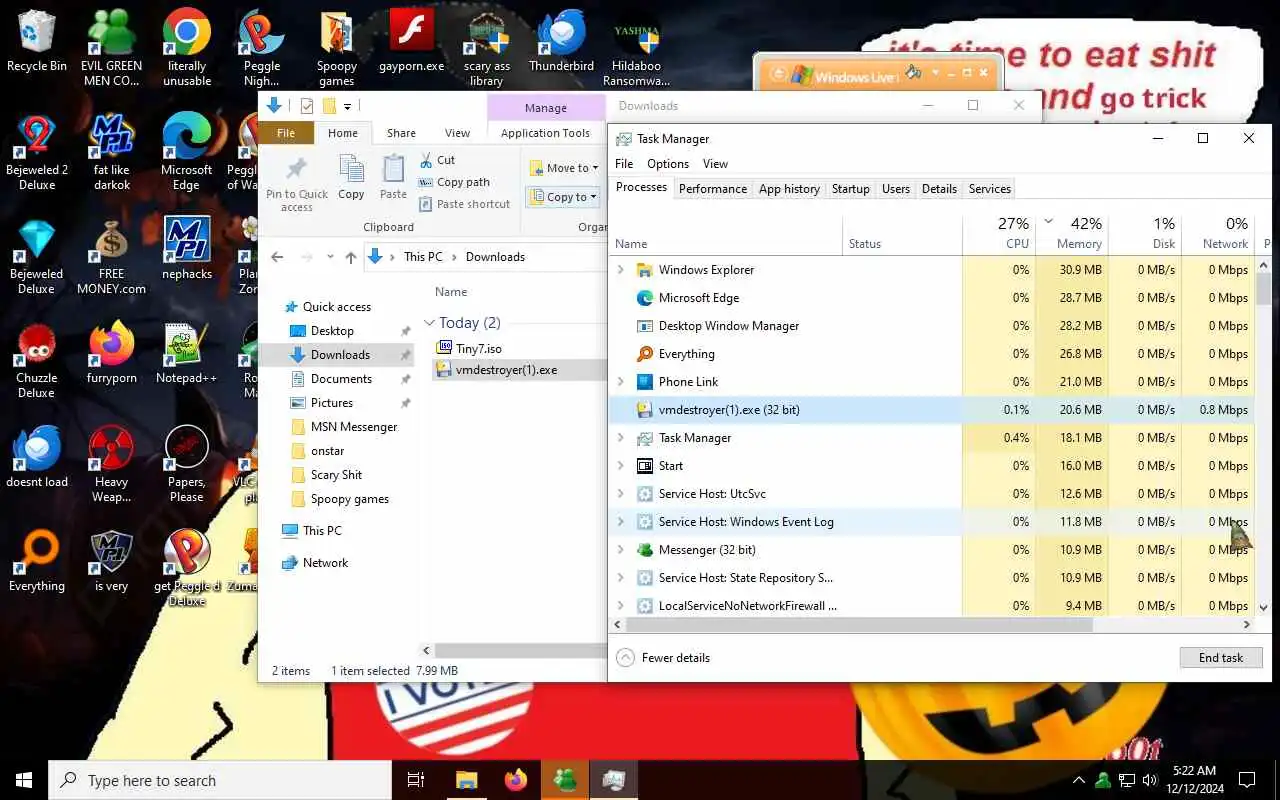1280x800 pixels.
Task: Sort processes by the CPU column
Action: (x=998, y=233)
